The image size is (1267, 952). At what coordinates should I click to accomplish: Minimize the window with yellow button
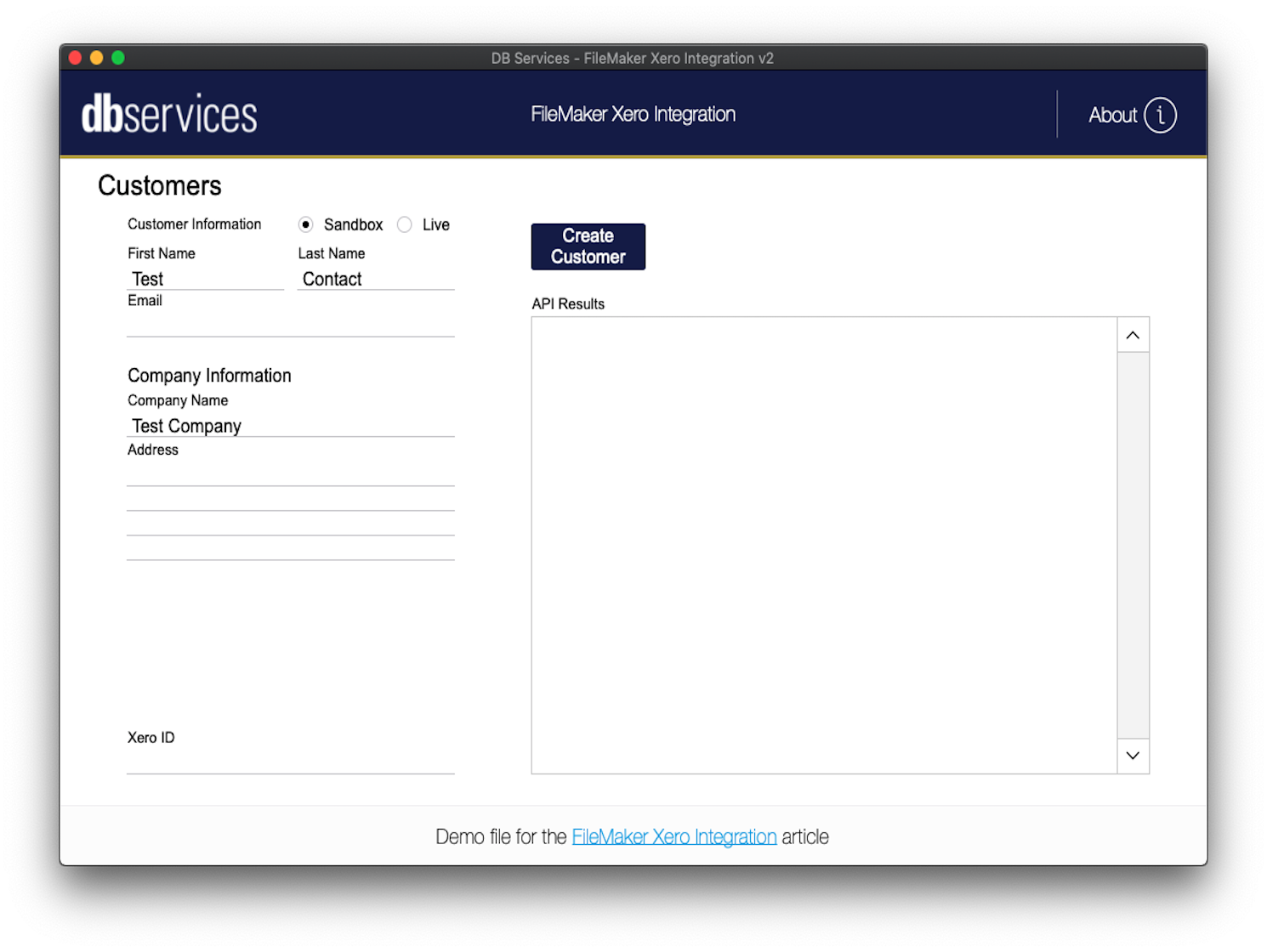tap(96, 58)
